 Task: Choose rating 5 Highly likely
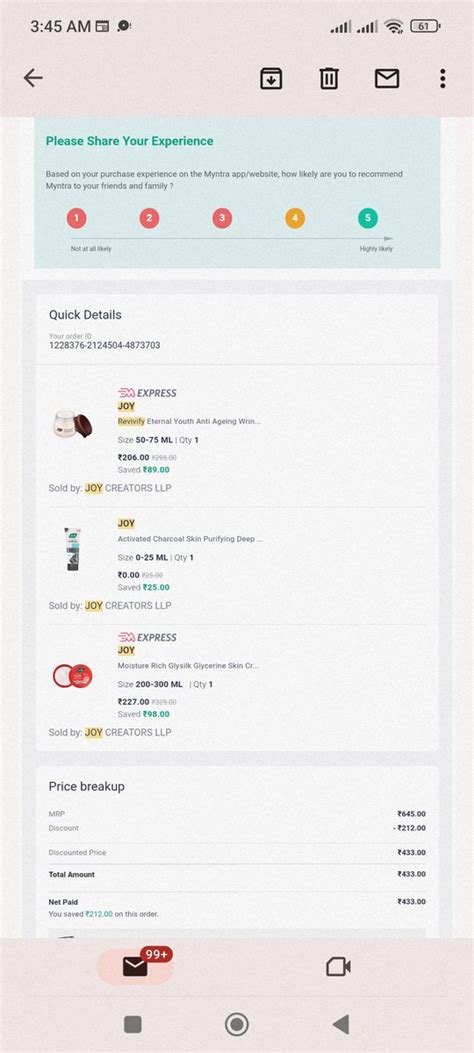367,218
